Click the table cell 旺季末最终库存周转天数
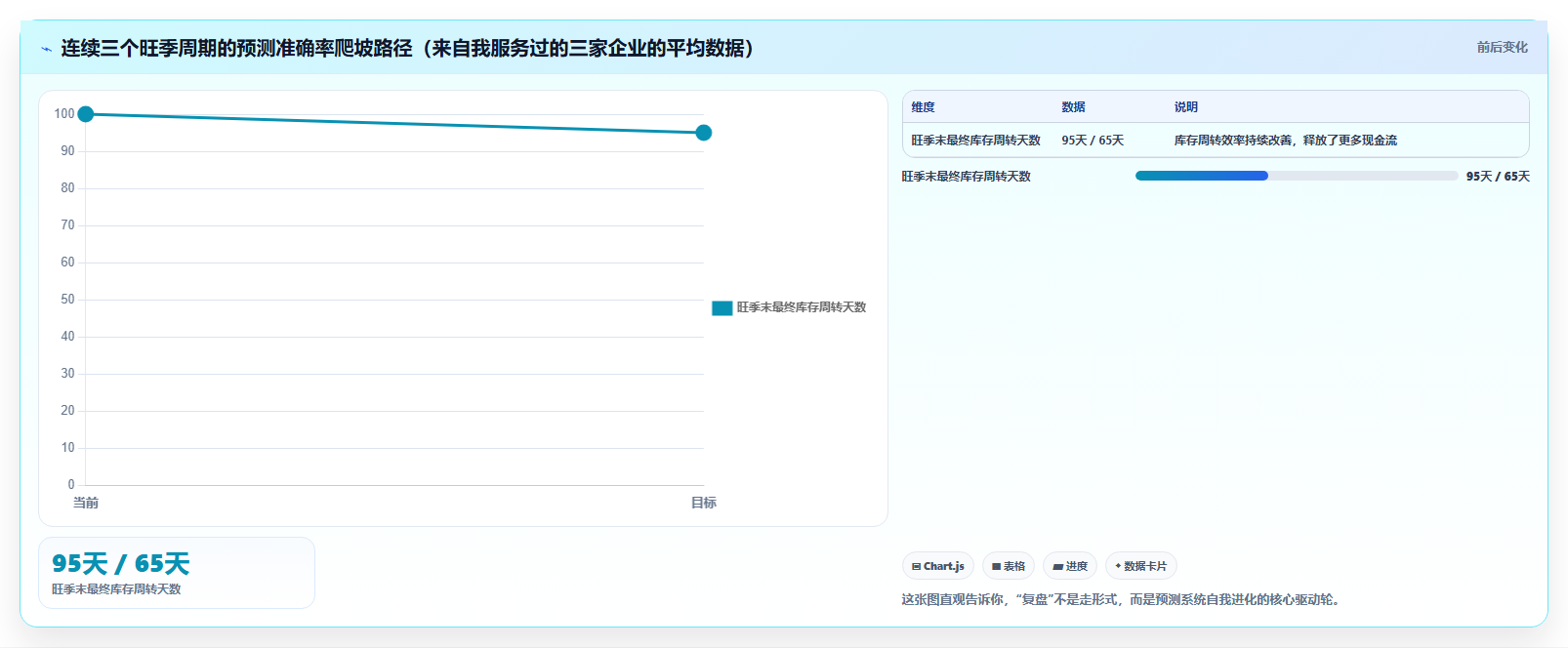Viewport: 1568px width, 648px height. click(976, 141)
